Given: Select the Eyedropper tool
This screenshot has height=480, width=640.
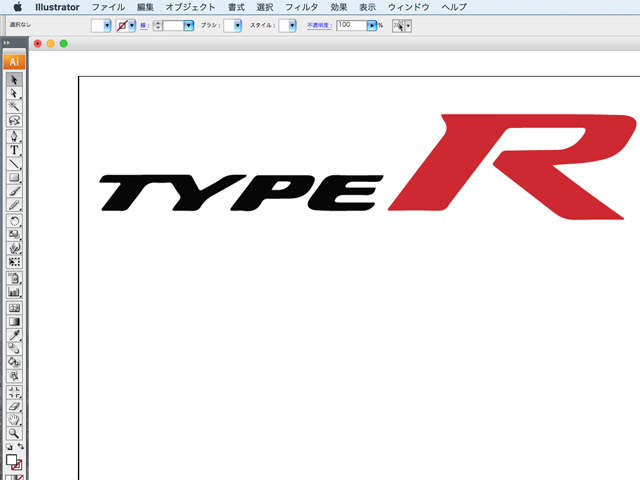Looking at the screenshot, I should pyautogui.click(x=14, y=335).
